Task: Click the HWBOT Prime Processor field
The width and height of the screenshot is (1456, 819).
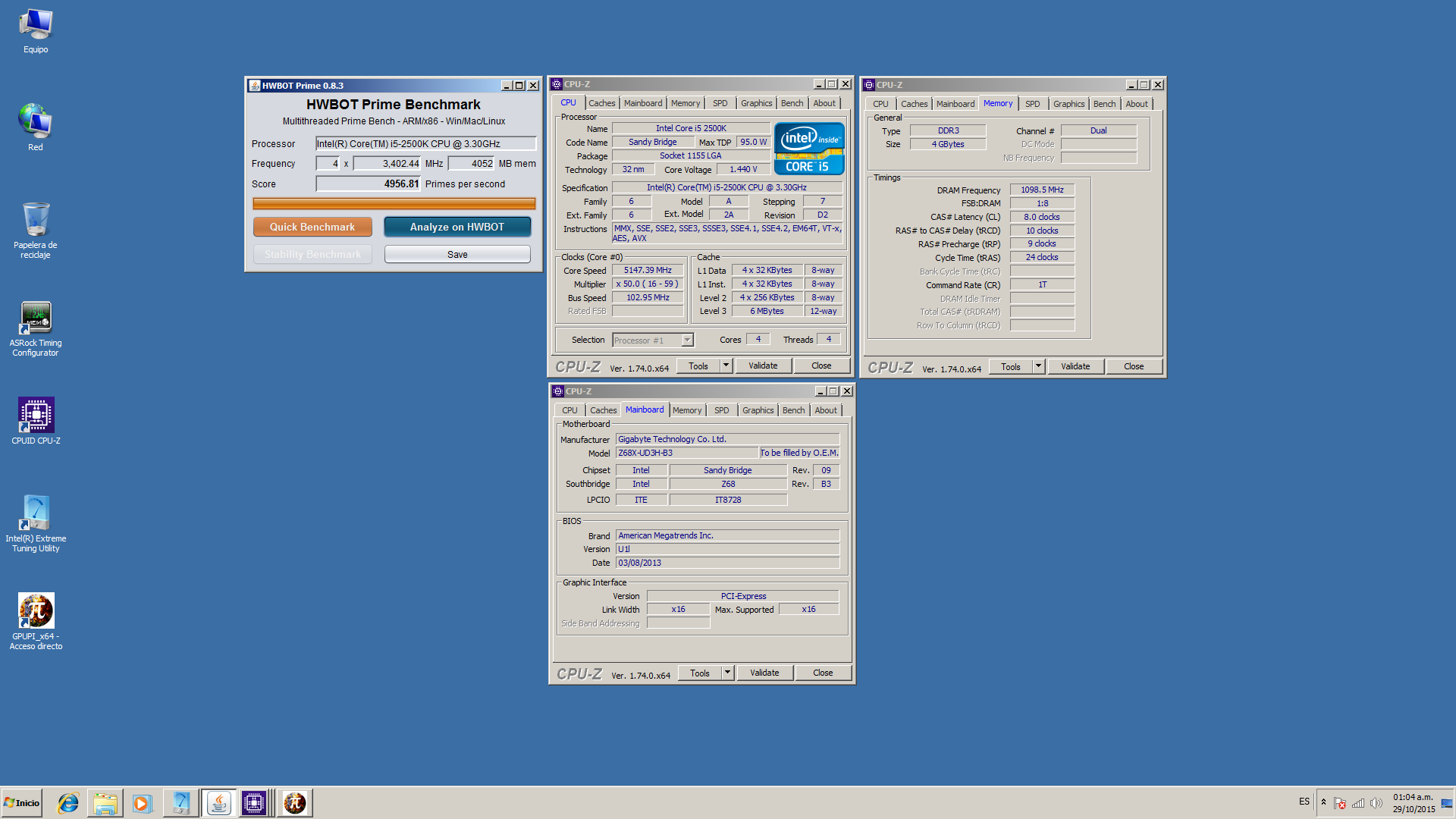Action: 426,143
